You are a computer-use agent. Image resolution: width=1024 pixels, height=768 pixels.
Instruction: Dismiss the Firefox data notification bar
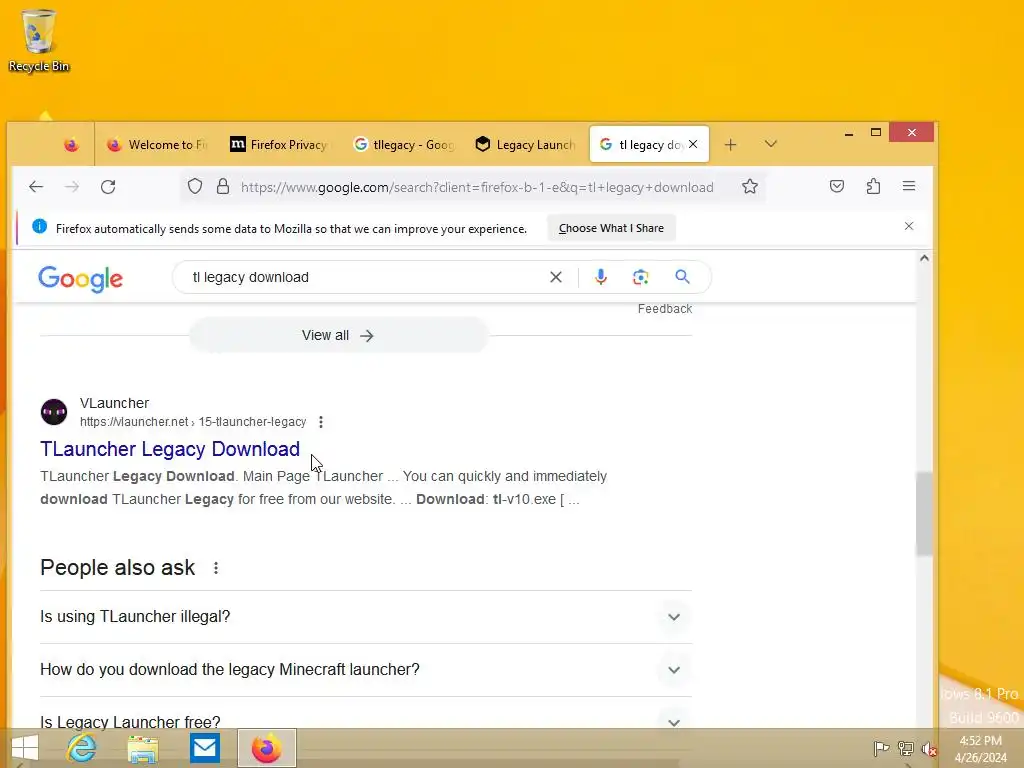point(909,226)
